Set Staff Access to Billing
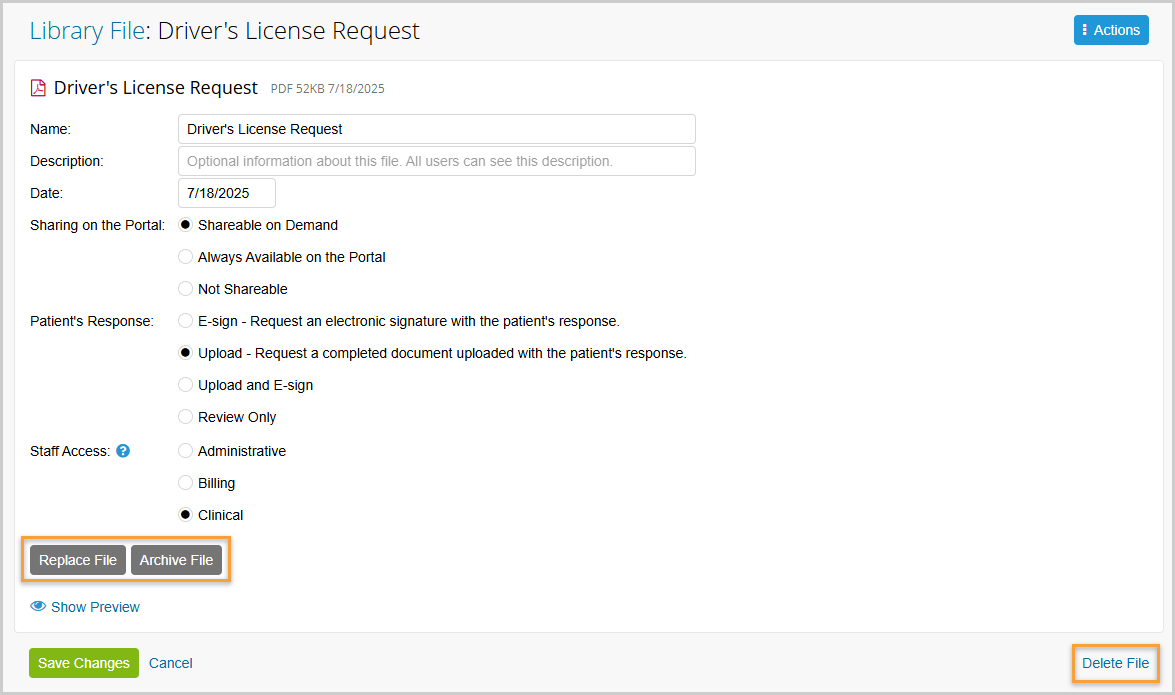Image resolution: width=1175 pixels, height=695 pixels. coord(185,483)
